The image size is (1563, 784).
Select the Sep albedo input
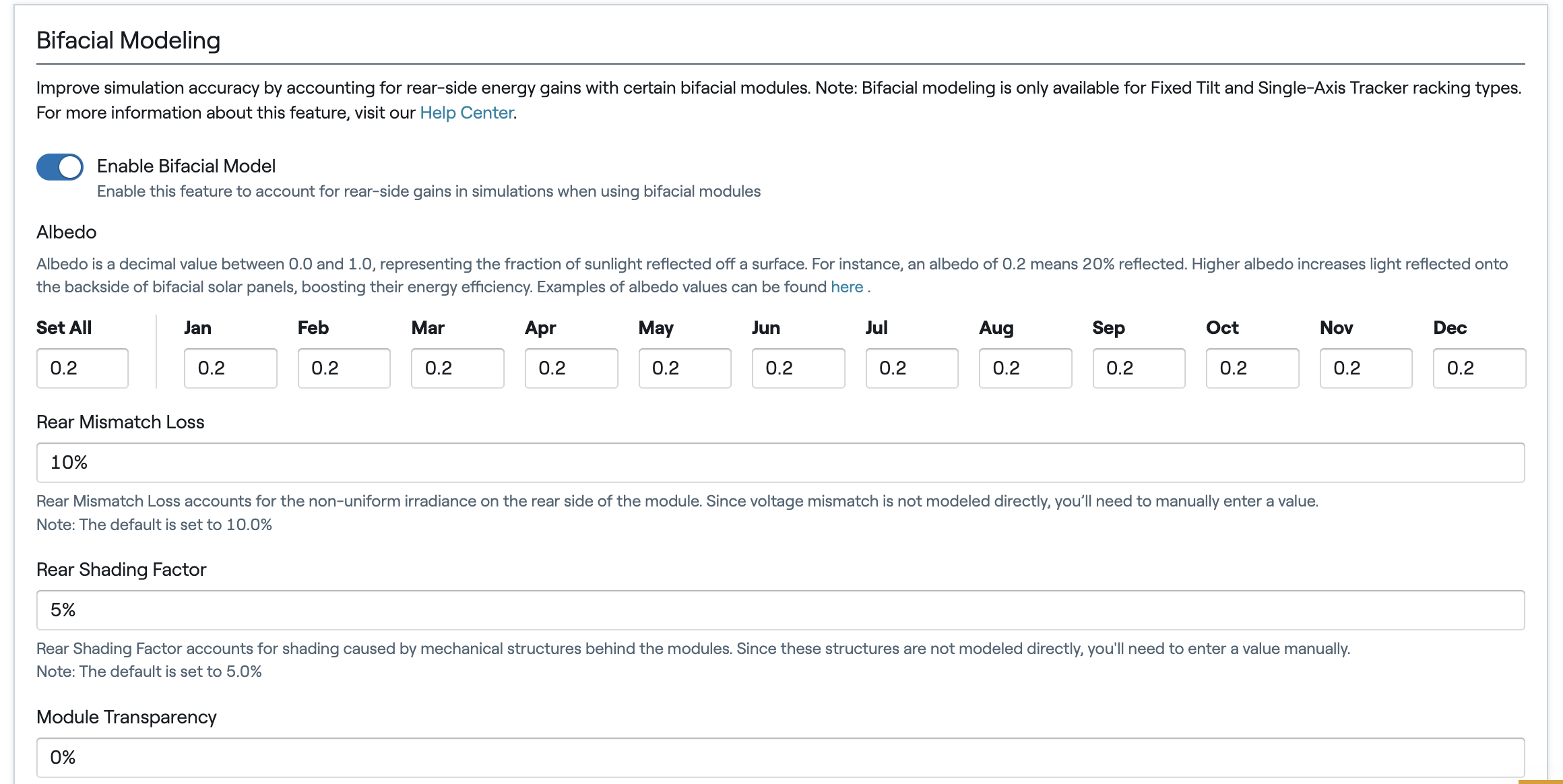coord(1139,368)
